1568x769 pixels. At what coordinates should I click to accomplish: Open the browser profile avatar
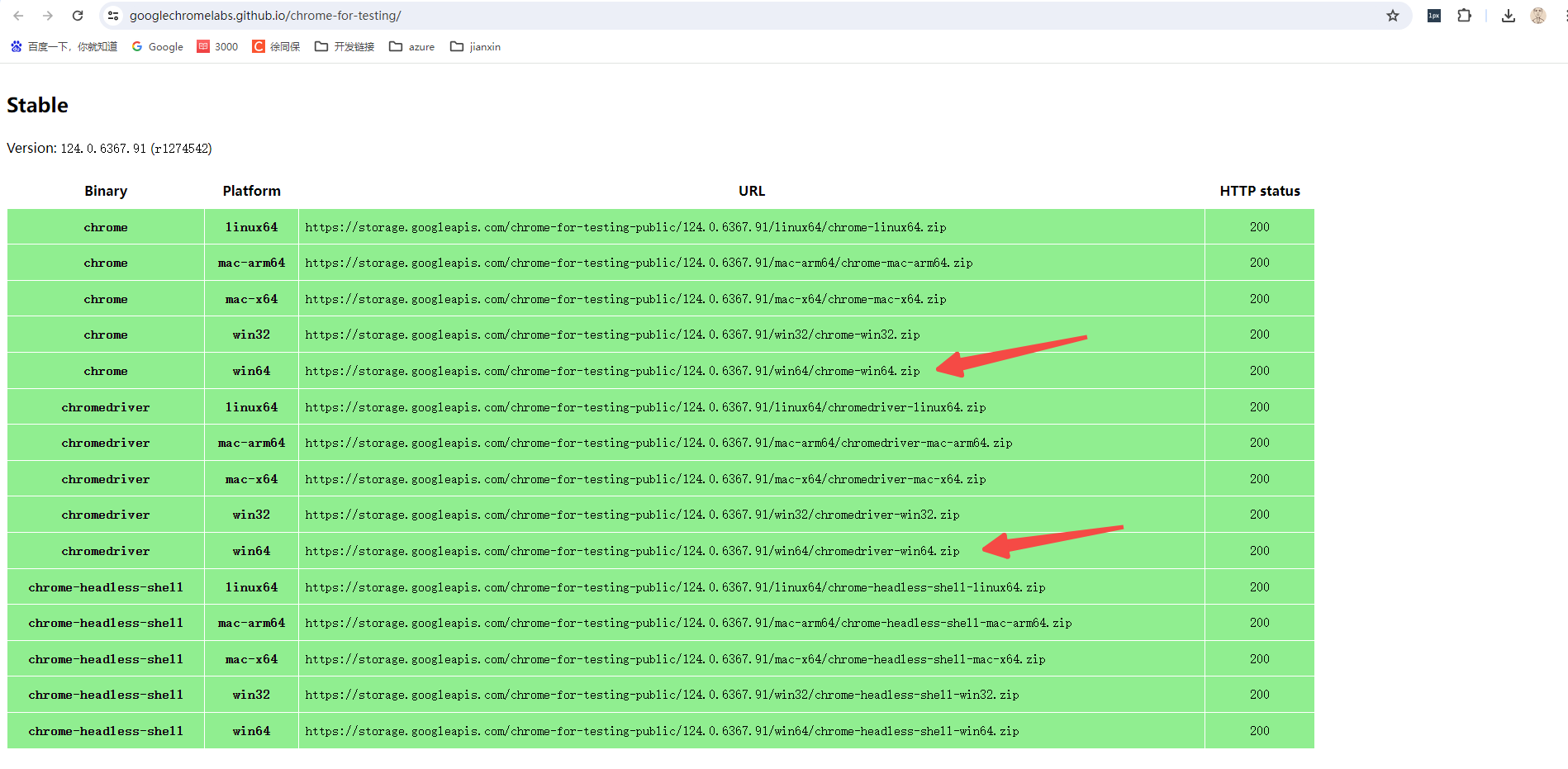pos(1537,15)
